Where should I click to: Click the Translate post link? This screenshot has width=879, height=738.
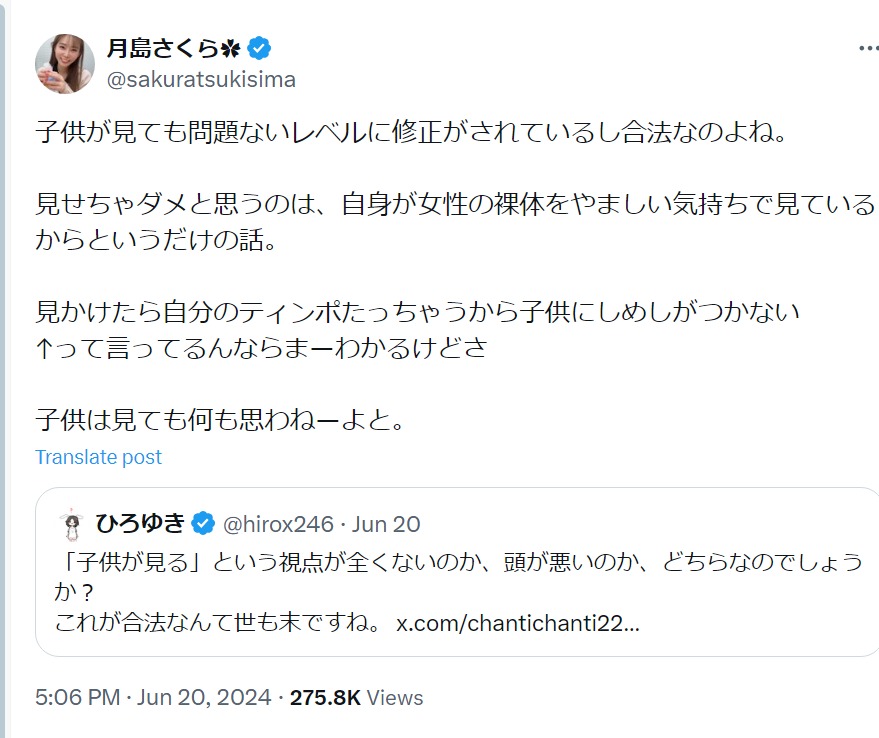click(x=98, y=457)
